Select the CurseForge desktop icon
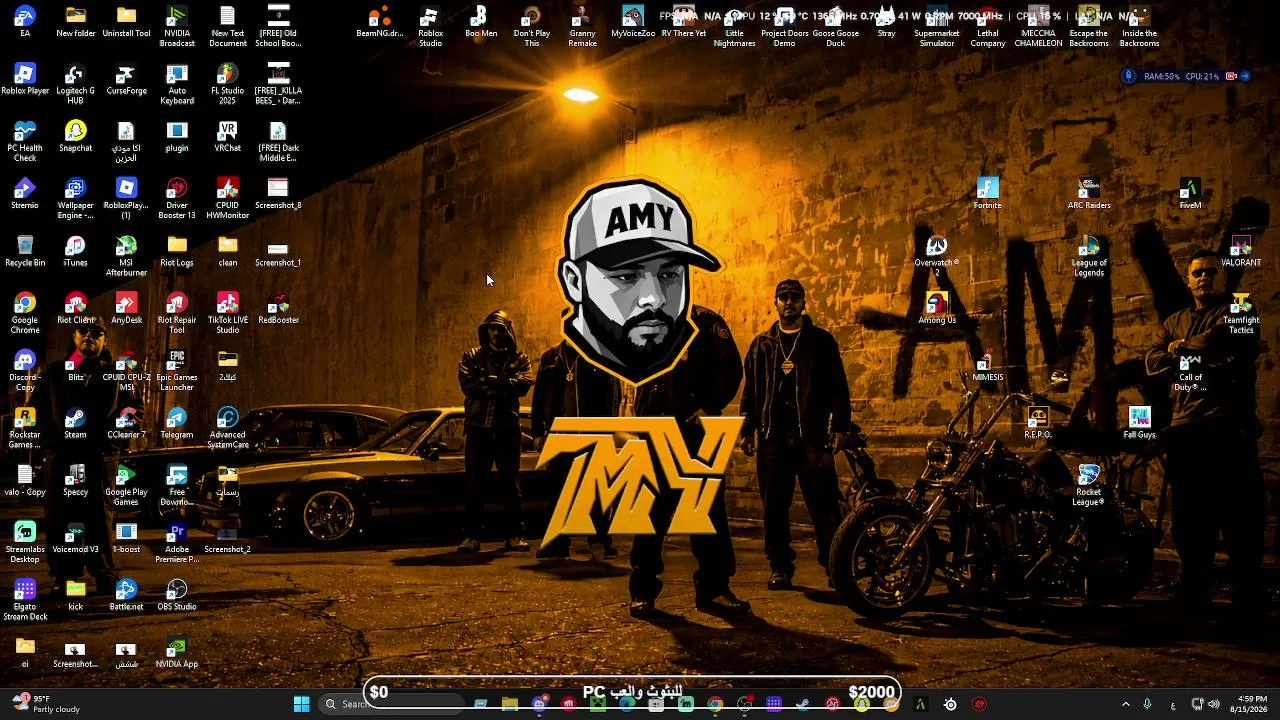This screenshot has width=1280, height=720. point(126,79)
